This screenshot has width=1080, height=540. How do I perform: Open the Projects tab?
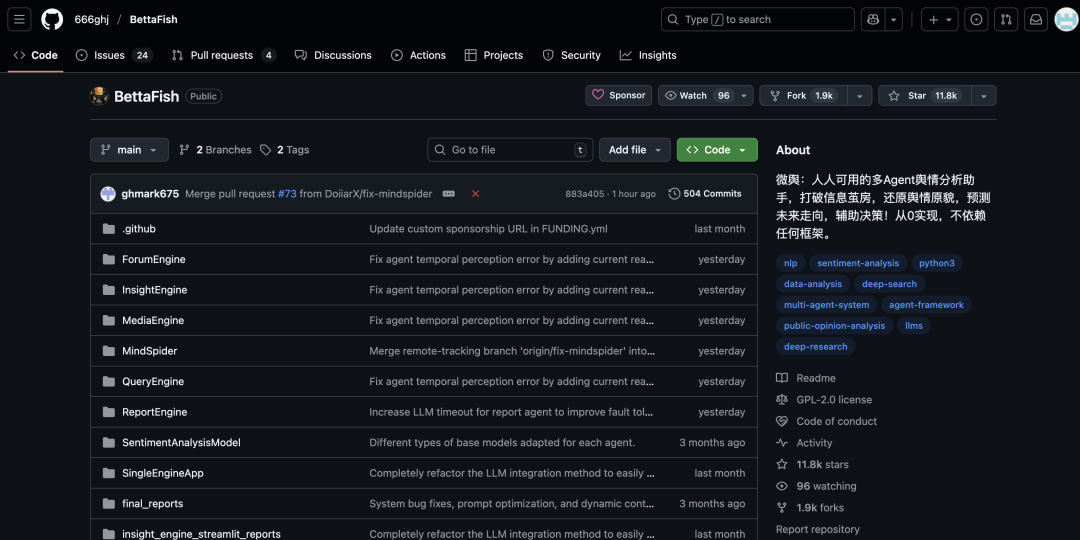pyautogui.click(x=494, y=55)
